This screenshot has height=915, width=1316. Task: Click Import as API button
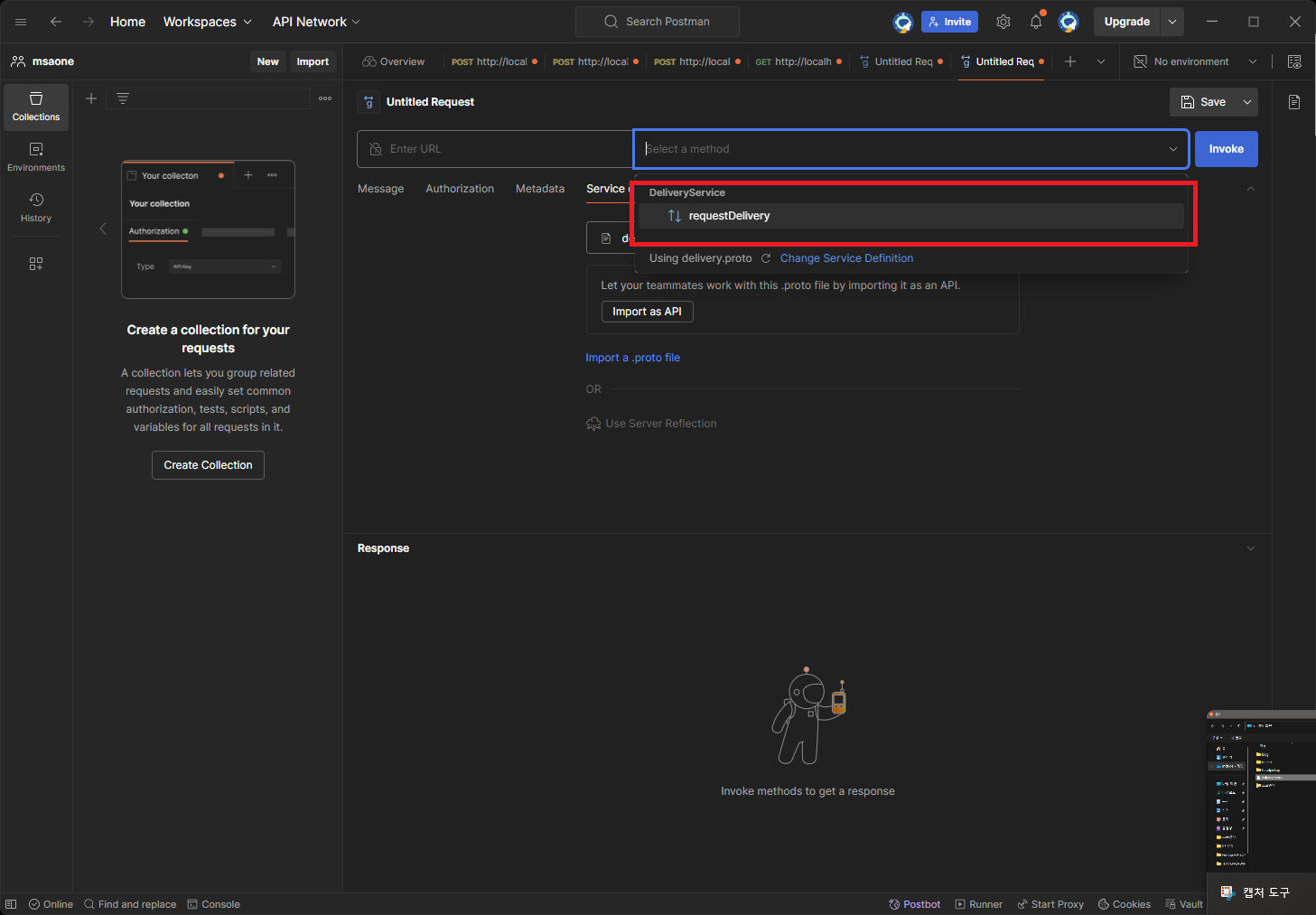[648, 312]
